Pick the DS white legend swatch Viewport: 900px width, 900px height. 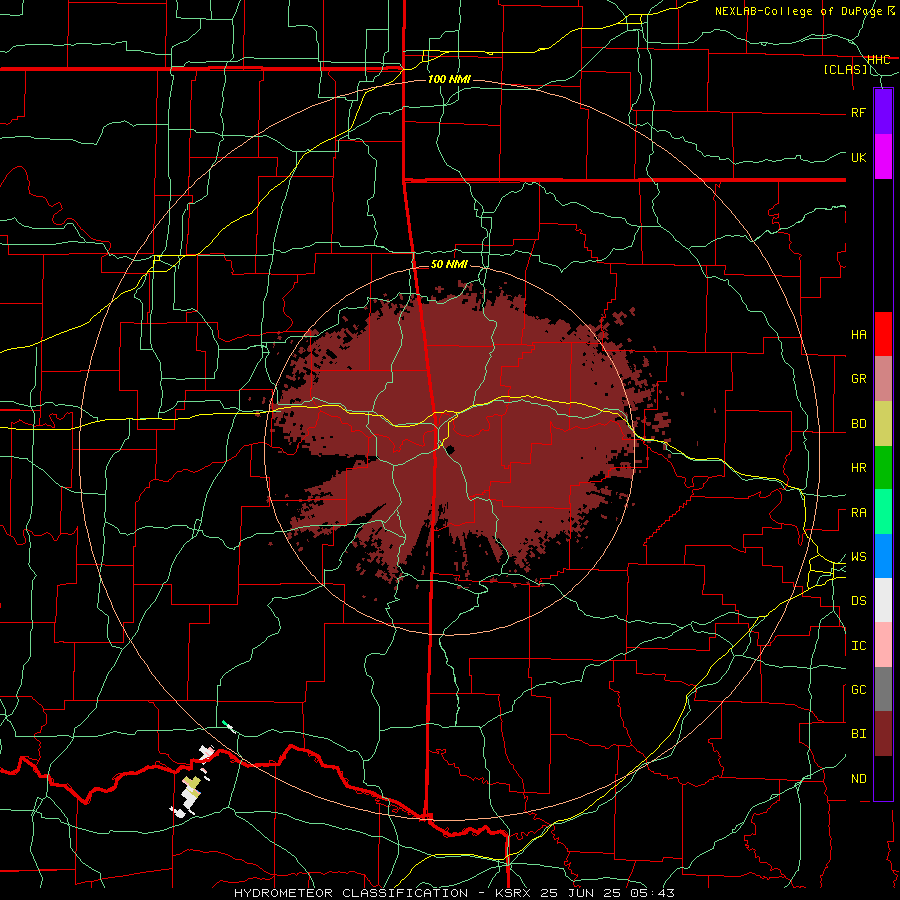click(x=882, y=600)
